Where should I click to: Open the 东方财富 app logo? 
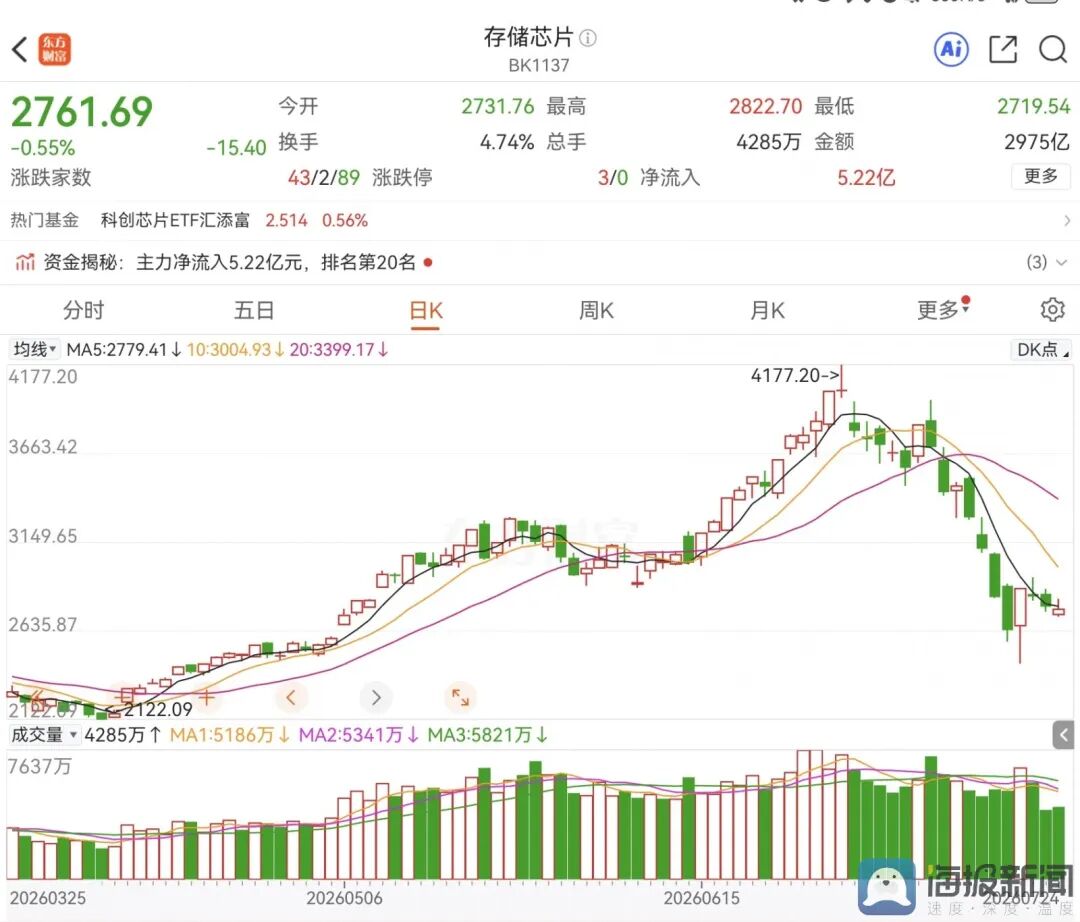click(x=54, y=50)
